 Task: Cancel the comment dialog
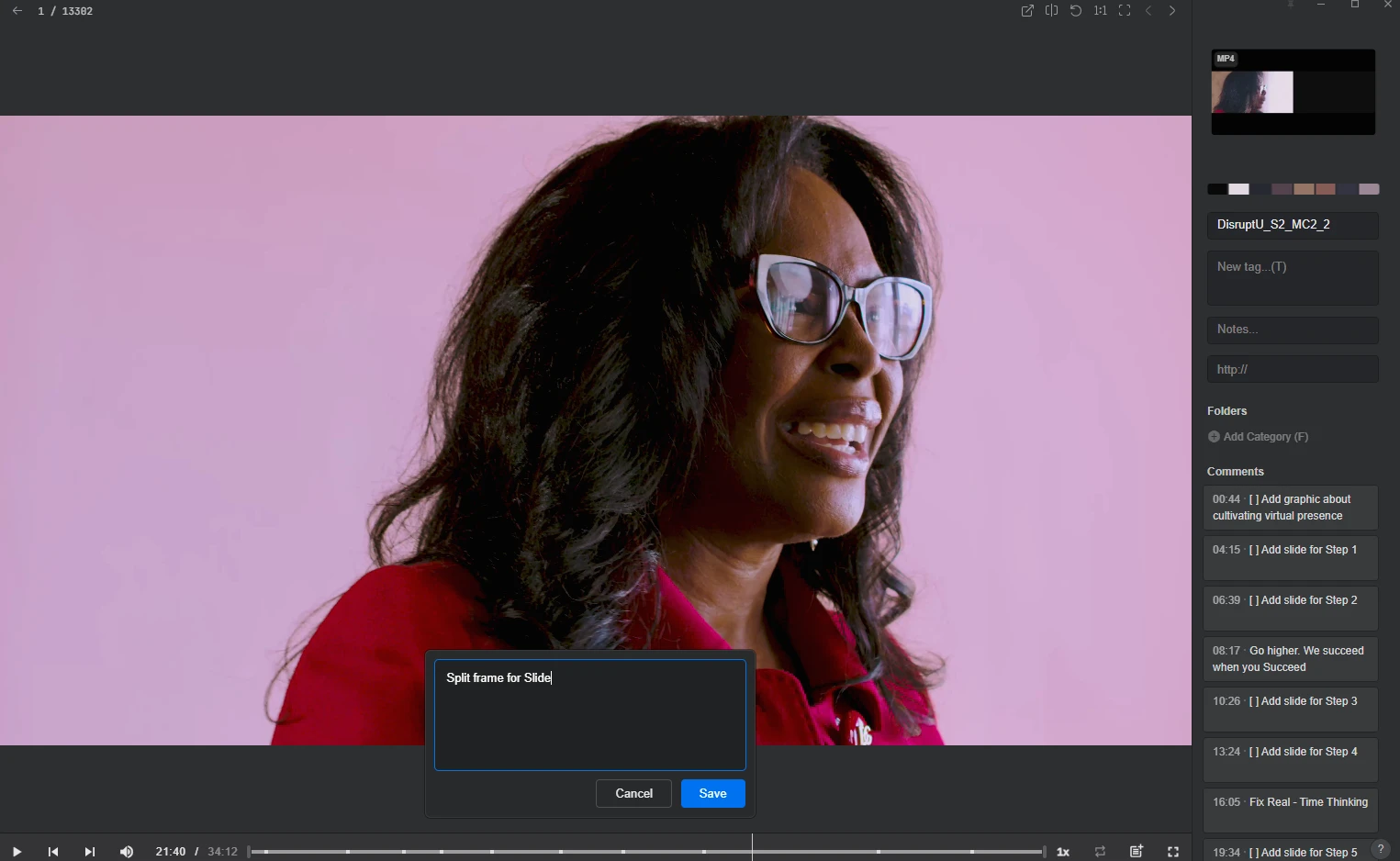coord(633,793)
